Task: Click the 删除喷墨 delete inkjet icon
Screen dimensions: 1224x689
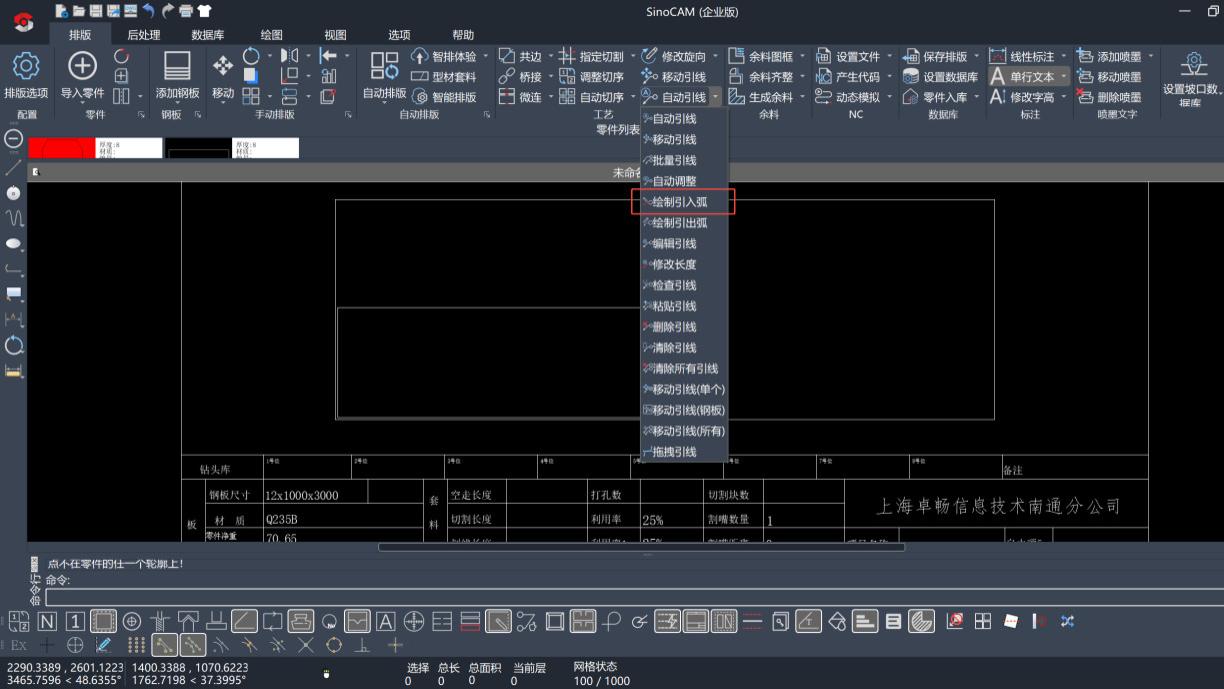Action: [x=1085, y=97]
